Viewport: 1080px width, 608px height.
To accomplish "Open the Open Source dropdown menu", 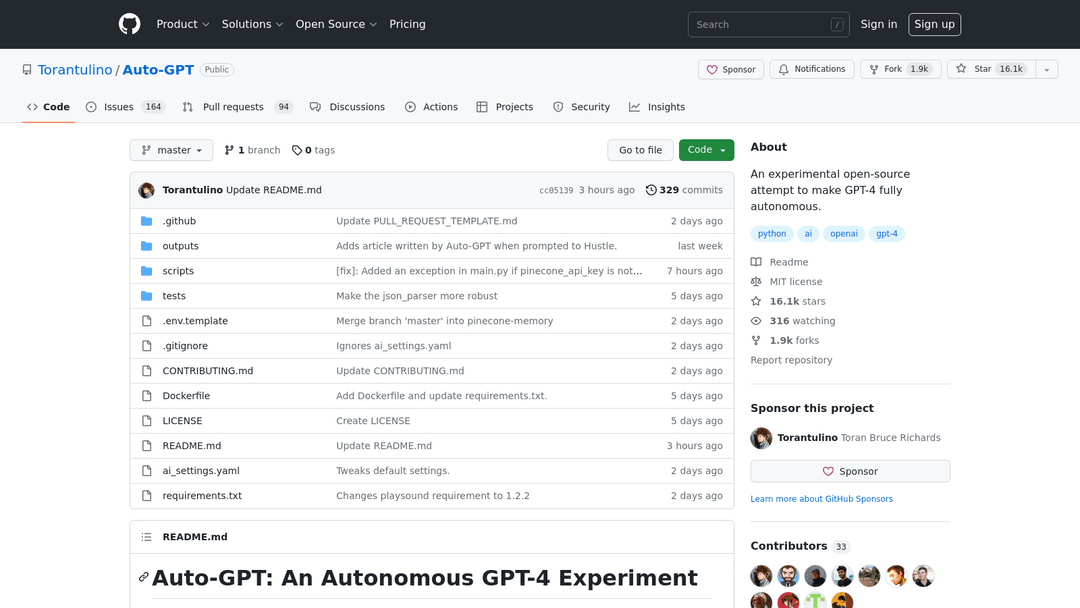I will [x=336, y=24].
